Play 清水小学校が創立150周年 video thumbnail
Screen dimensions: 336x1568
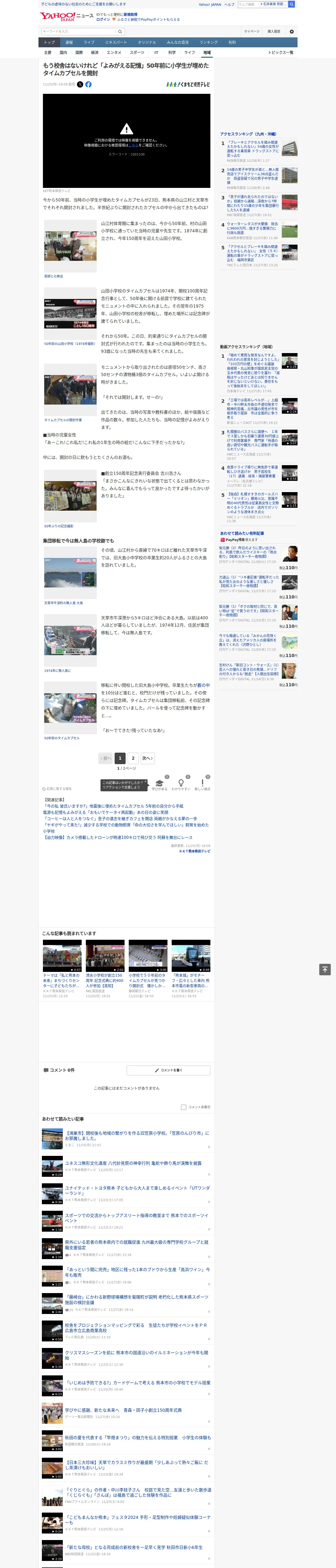click(105, 956)
